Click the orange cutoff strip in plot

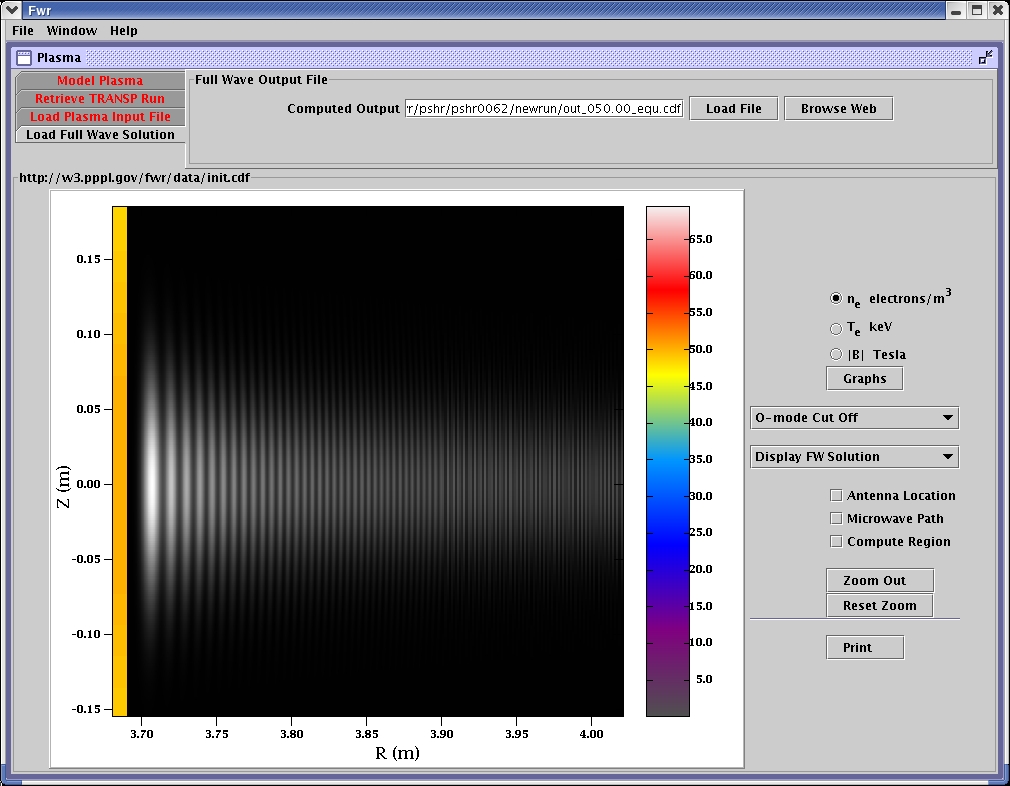point(120,461)
